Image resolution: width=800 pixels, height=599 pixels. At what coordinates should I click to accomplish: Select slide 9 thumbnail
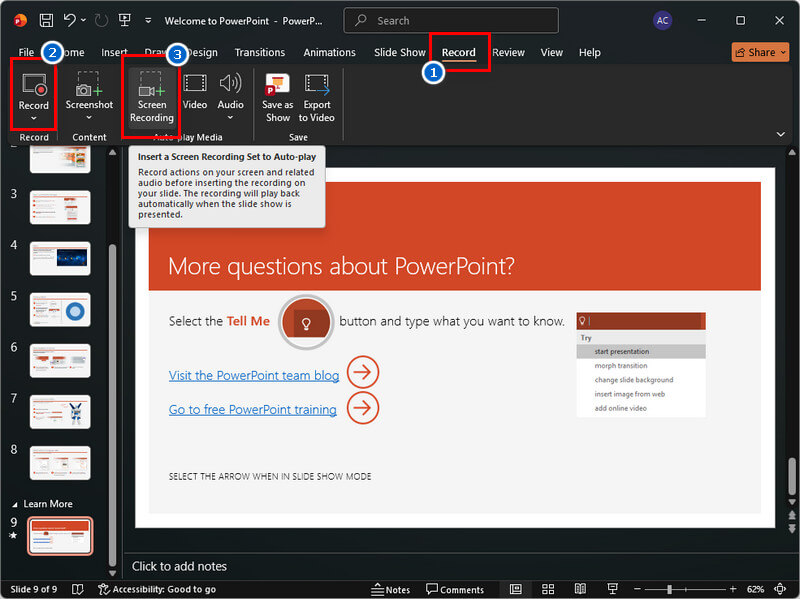(60, 536)
